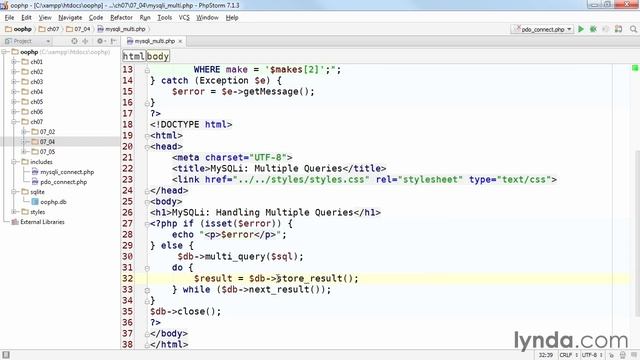This screenshot has width=640, height=360.
Task: Collapse the oophp root folder
Action: coord(4,52)
